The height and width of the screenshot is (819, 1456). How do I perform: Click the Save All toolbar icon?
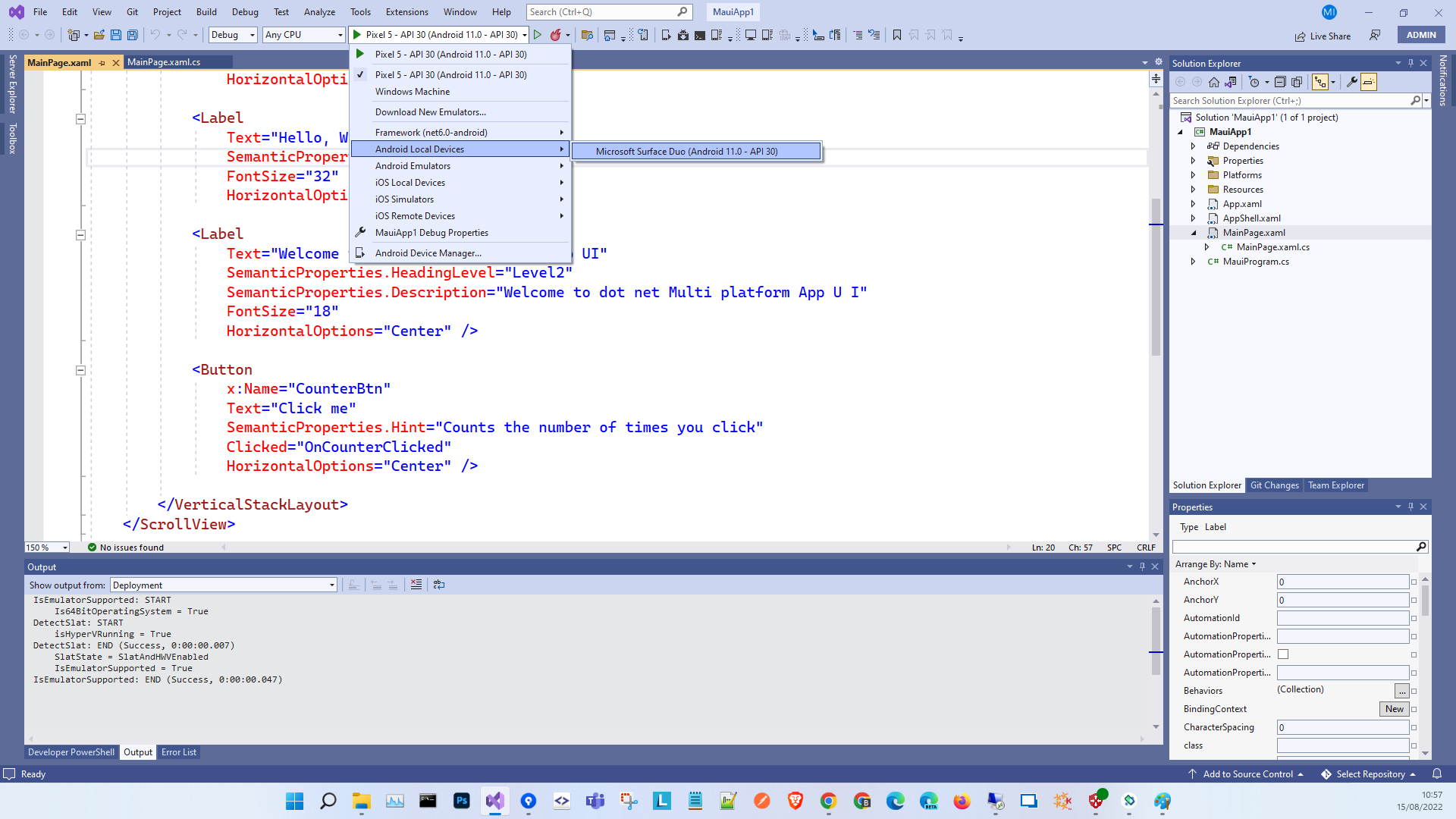pos(133,35)
